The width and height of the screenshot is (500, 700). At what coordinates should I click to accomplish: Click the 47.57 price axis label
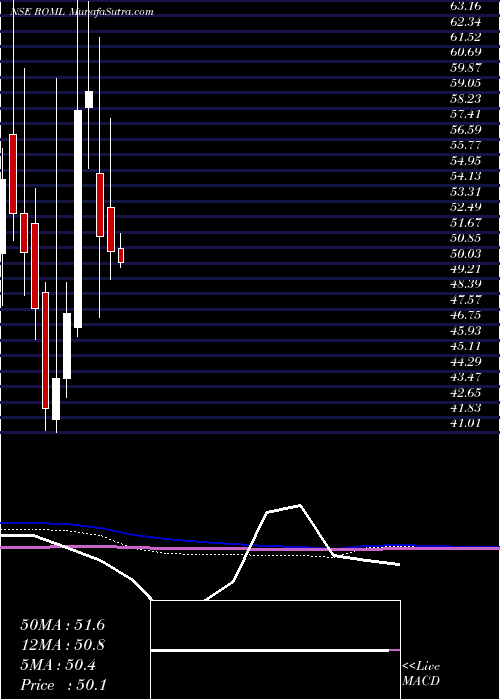pyautogui.click(x=466, y=300)
